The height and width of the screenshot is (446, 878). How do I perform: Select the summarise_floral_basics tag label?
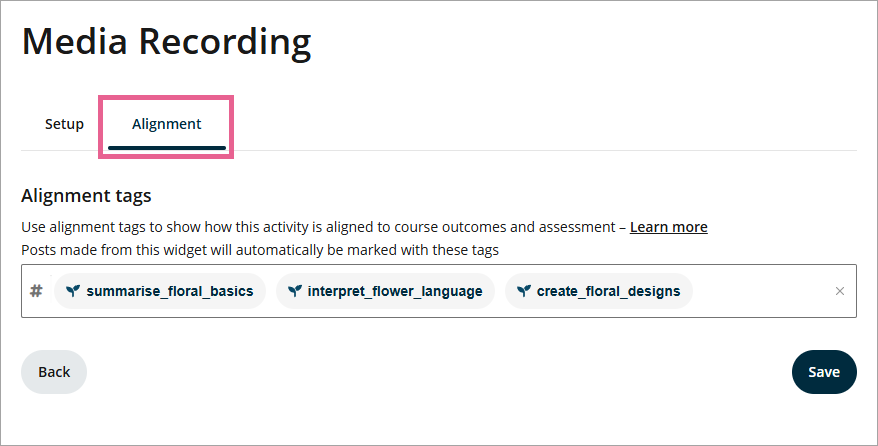(169, 291)
